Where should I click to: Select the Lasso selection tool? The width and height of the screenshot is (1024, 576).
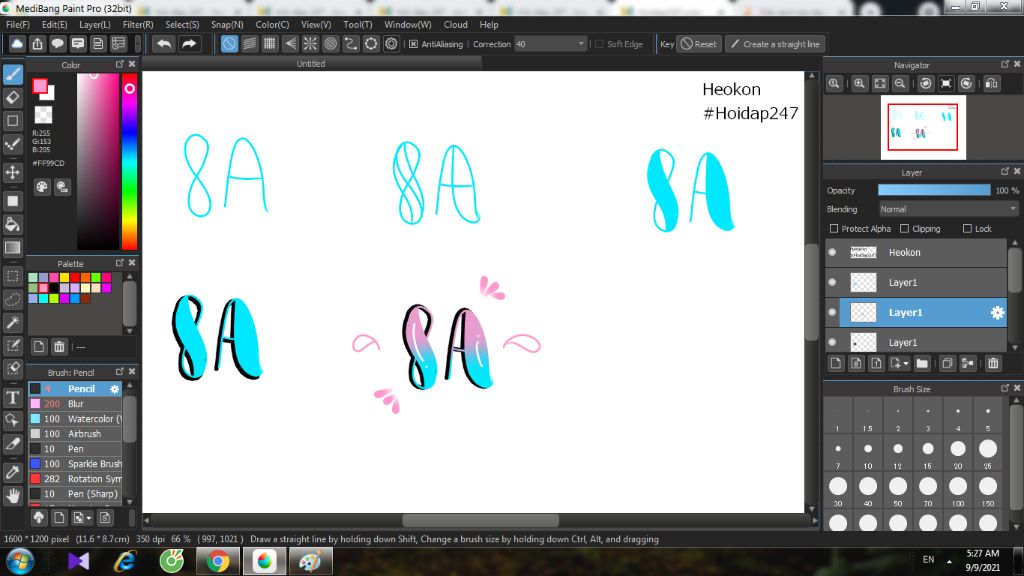[x=12, y=299]
